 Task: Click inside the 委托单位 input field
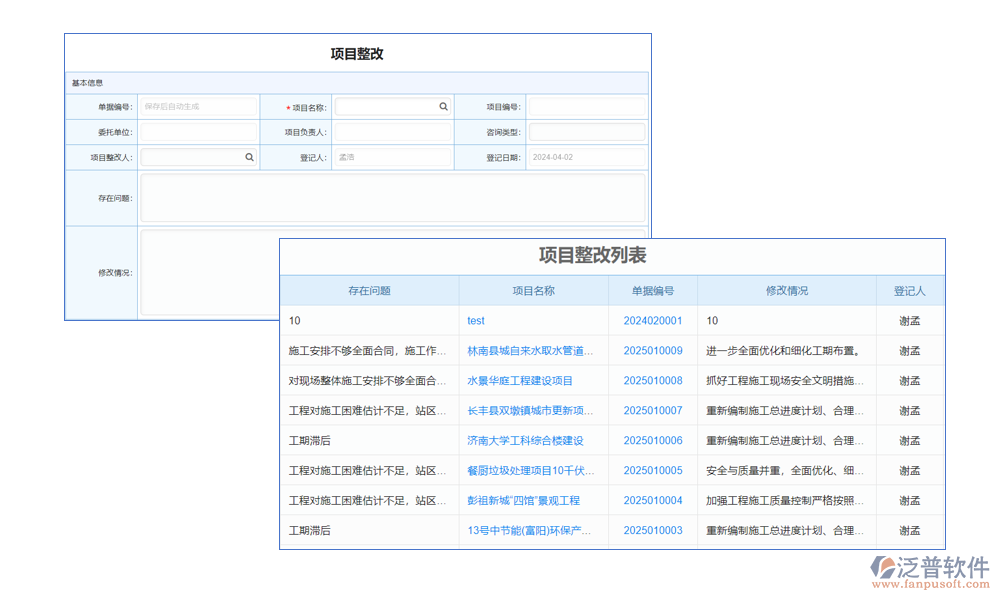point(199,131)
